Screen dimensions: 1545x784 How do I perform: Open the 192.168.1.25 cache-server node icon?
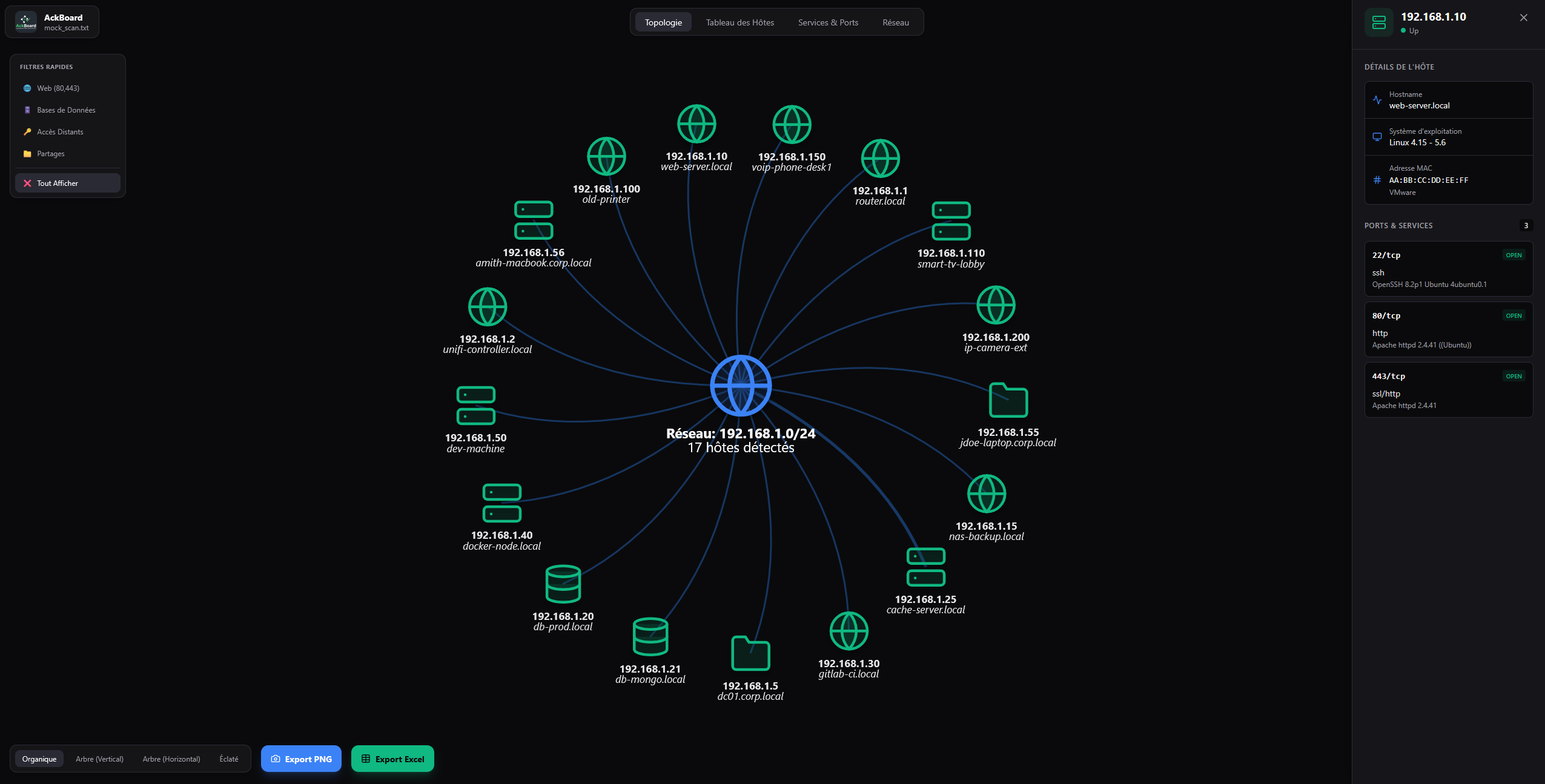pyautogui.click(x=926, y=567)
